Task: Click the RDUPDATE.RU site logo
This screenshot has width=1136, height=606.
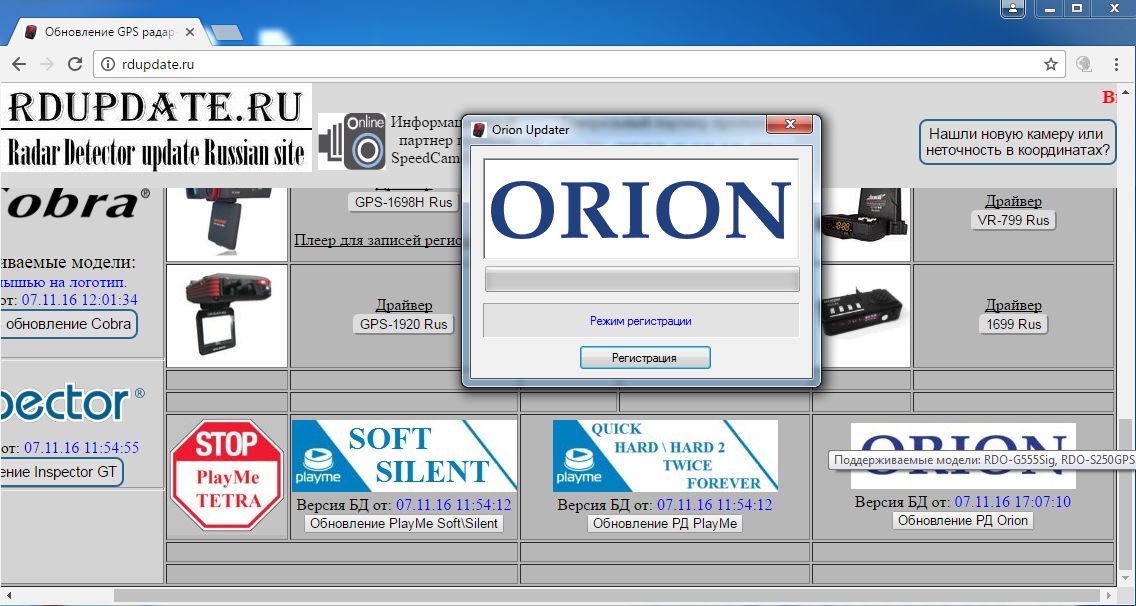Action: point(156,128)
